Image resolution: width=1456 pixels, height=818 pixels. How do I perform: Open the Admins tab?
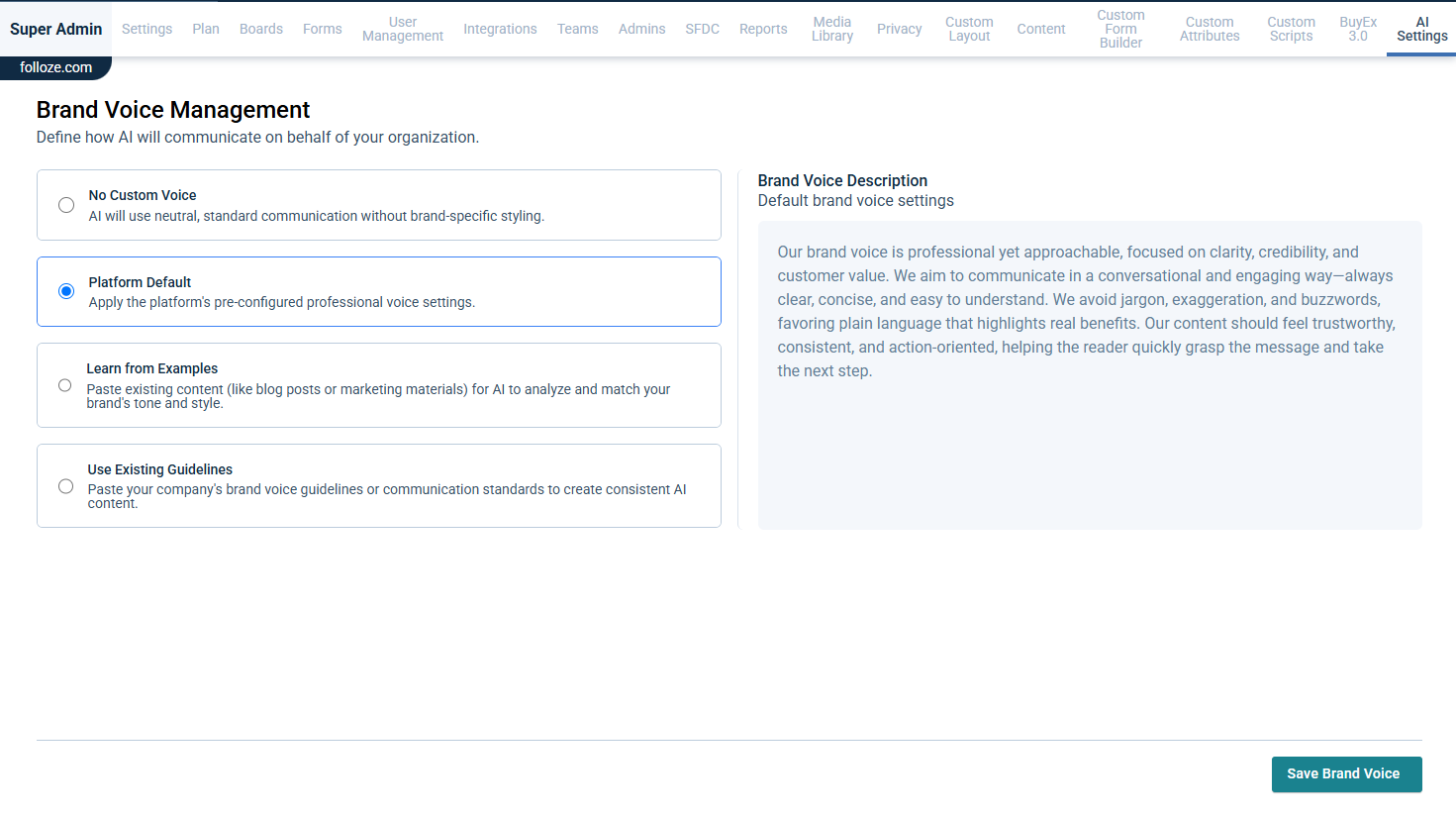coord(641,29)
